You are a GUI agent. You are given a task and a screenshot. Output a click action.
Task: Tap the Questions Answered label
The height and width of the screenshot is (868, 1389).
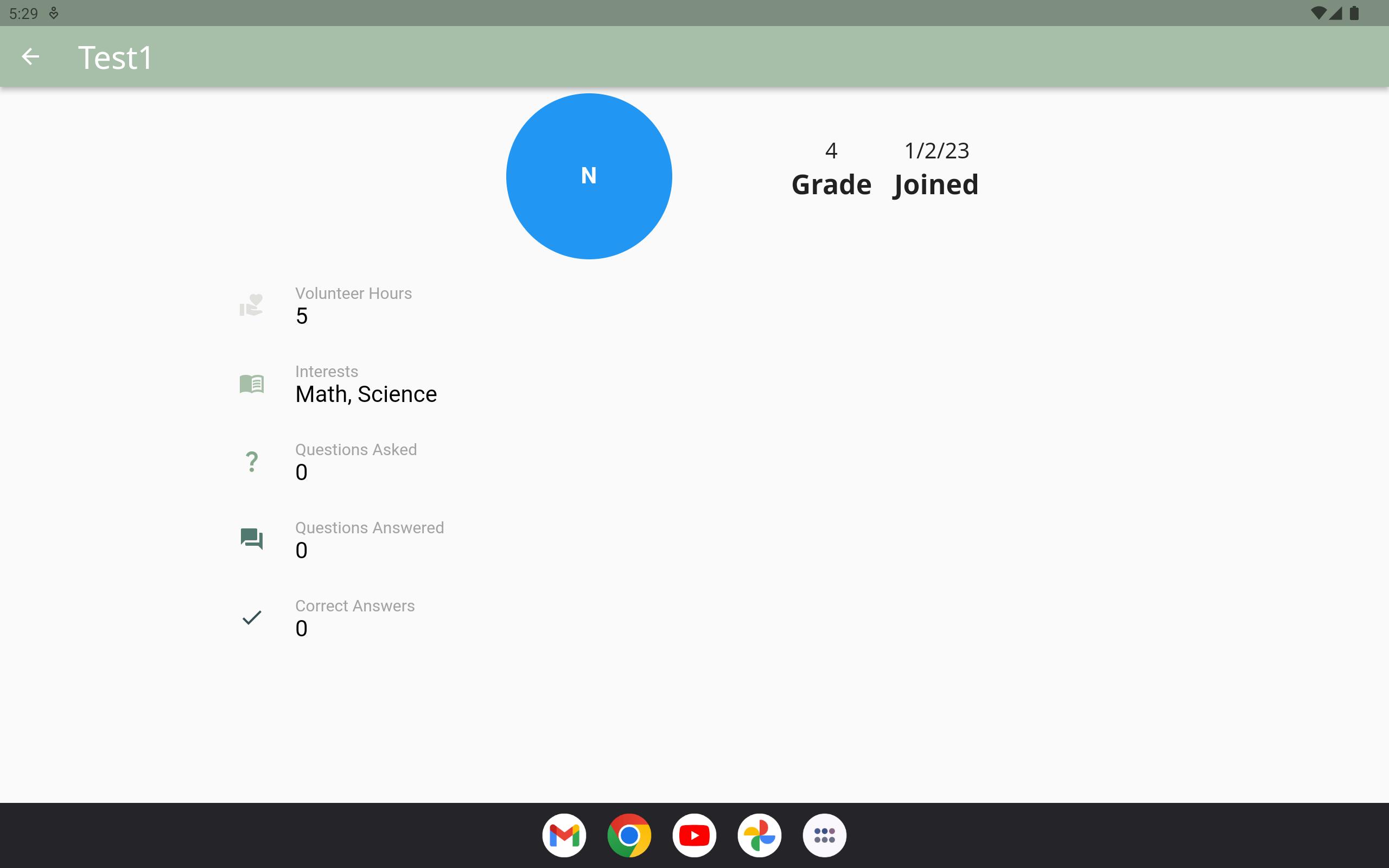pos(369,527)
